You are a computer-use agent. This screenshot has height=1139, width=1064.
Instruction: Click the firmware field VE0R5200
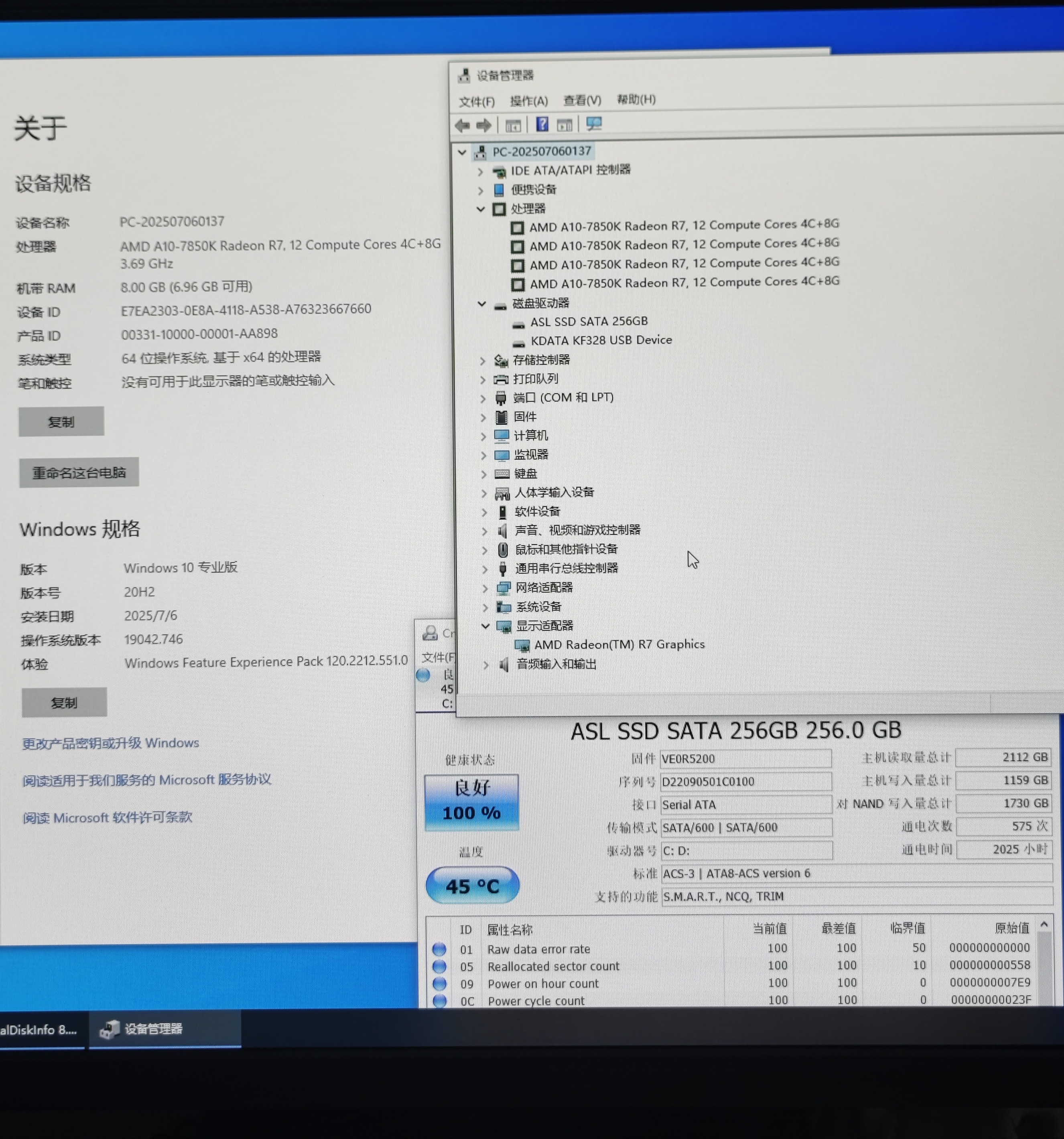(x=745, y=758)
